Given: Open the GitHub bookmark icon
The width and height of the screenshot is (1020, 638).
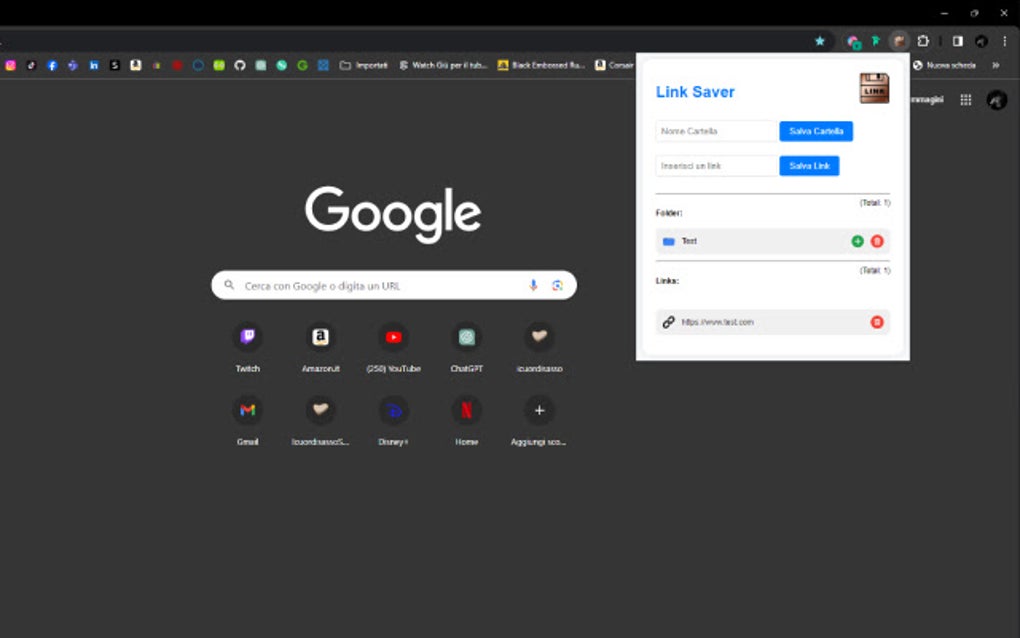Looking at the screenshot, I should 239,64.
